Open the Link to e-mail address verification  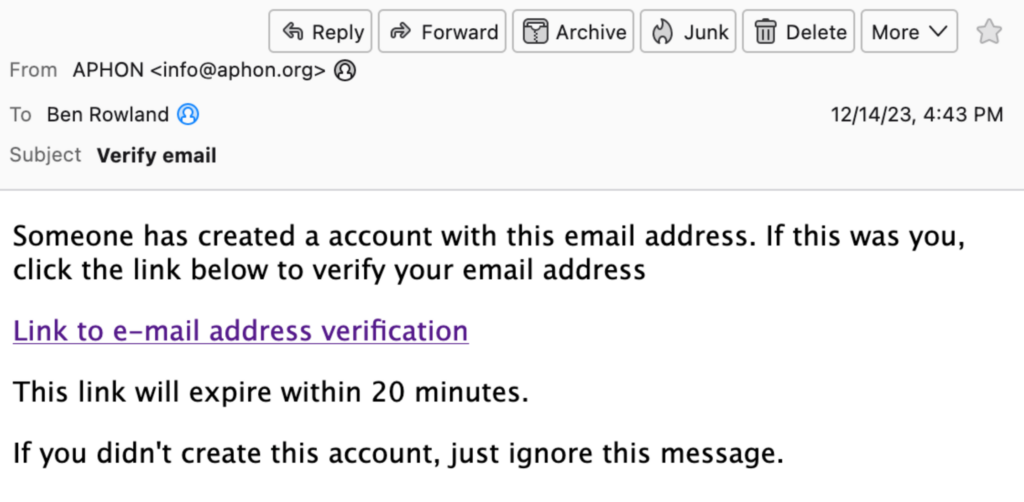(x=240, y=330)
